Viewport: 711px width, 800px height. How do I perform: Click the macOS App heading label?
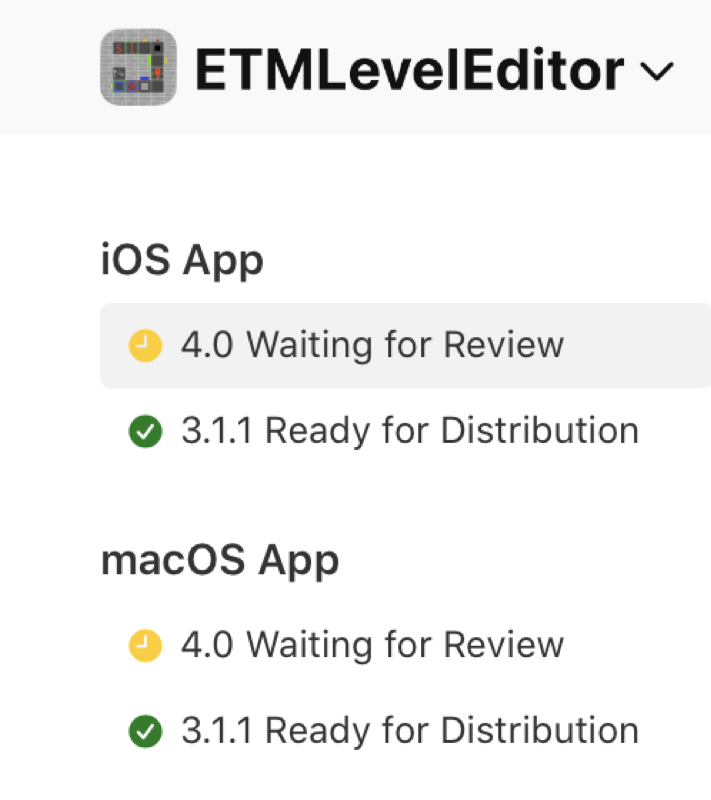pos(219,560)
